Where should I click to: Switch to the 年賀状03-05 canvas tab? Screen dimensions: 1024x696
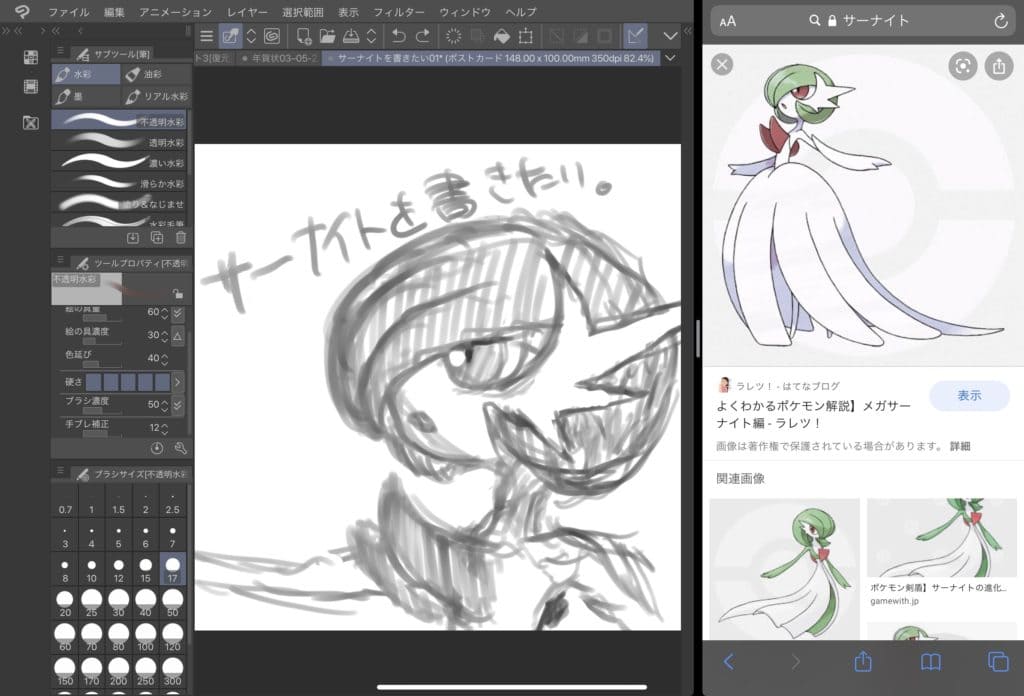coord(279,58)
